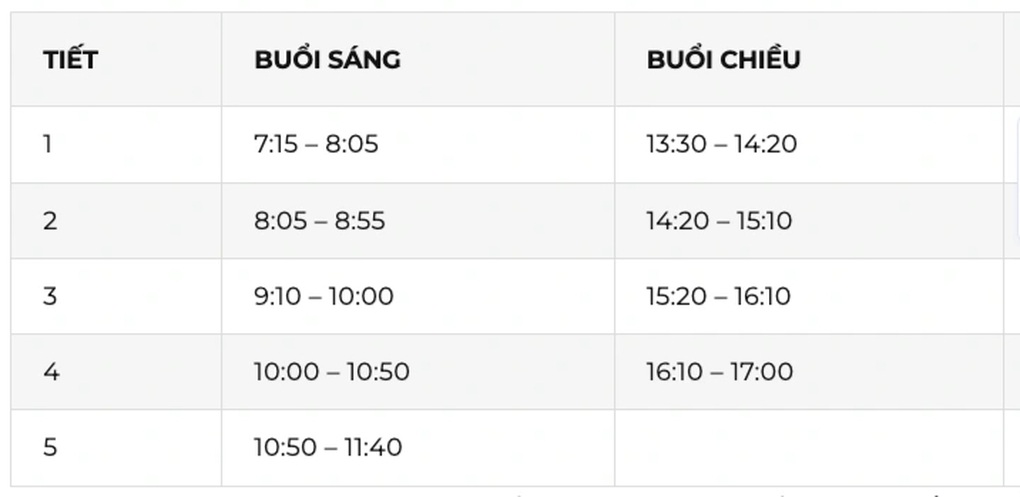This screenshot has width=1020, height=497.
Task: Click the cut-off cell right of 13:30 – 14:20
Action: tap(1011, 144)
